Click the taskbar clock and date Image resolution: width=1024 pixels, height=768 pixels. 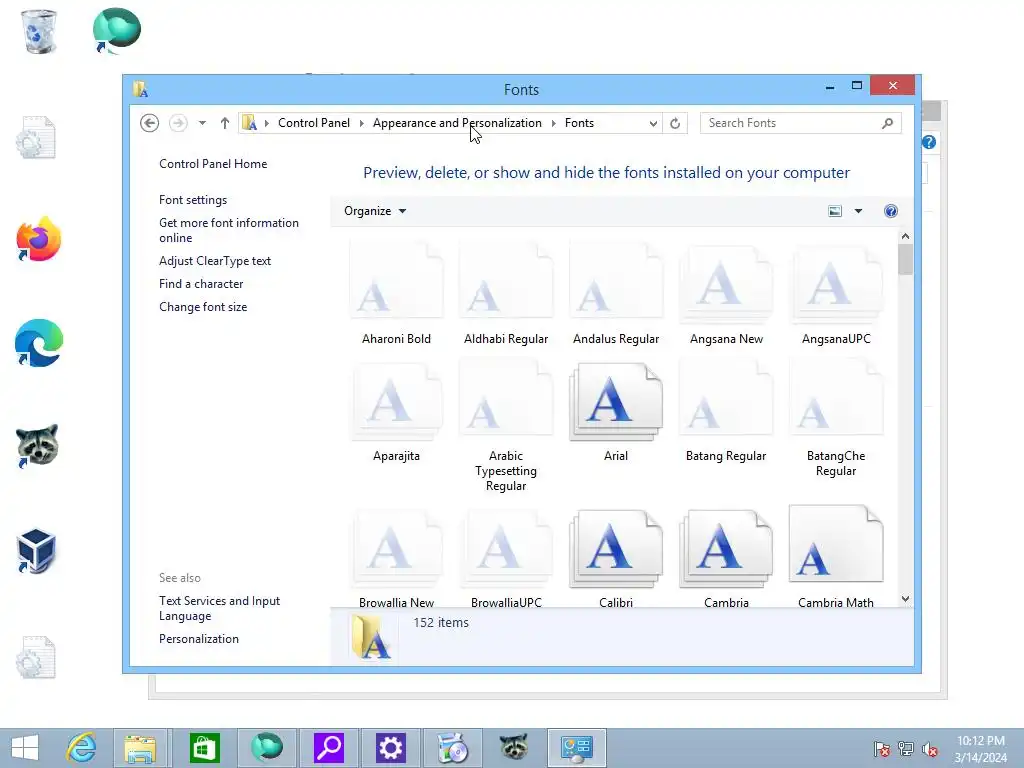coord(980,749)
